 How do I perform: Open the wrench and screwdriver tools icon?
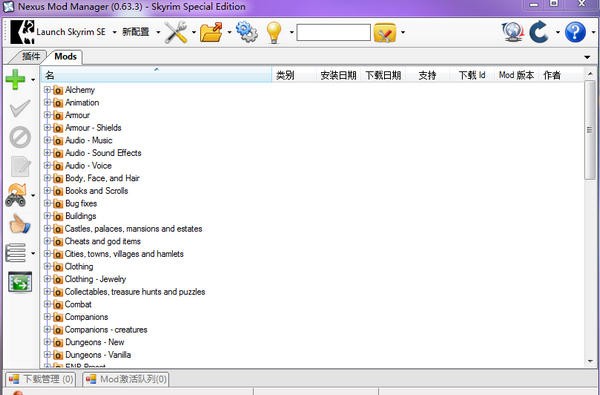coord(176,32)
